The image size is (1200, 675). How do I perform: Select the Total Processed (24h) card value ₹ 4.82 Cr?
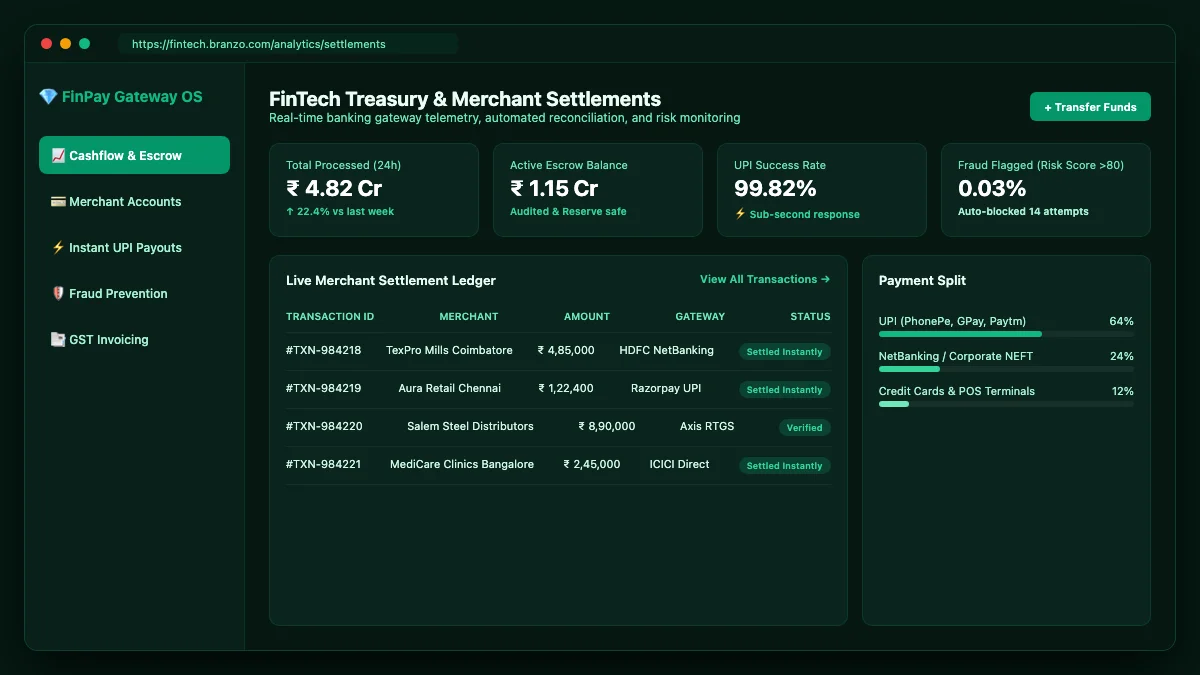click(334, 188)
